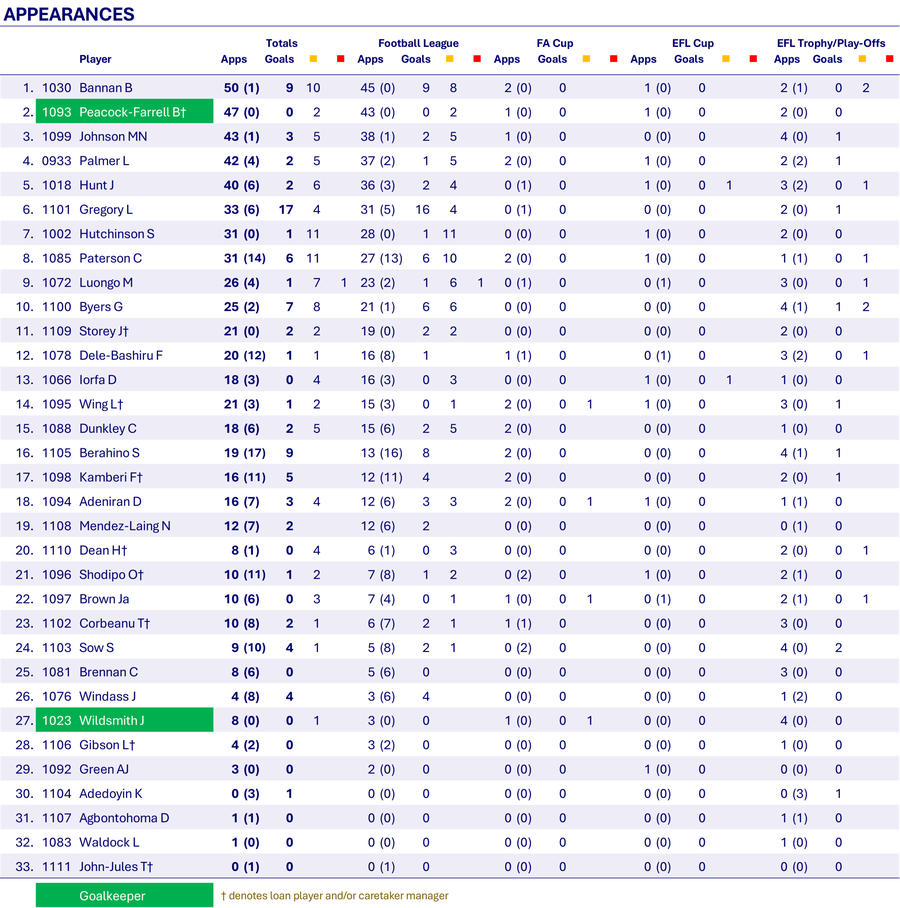This screenshot has width=900, height=908.
Task: Select player name Berahino S
Action: pyautogui.click(x=109, y=453)
